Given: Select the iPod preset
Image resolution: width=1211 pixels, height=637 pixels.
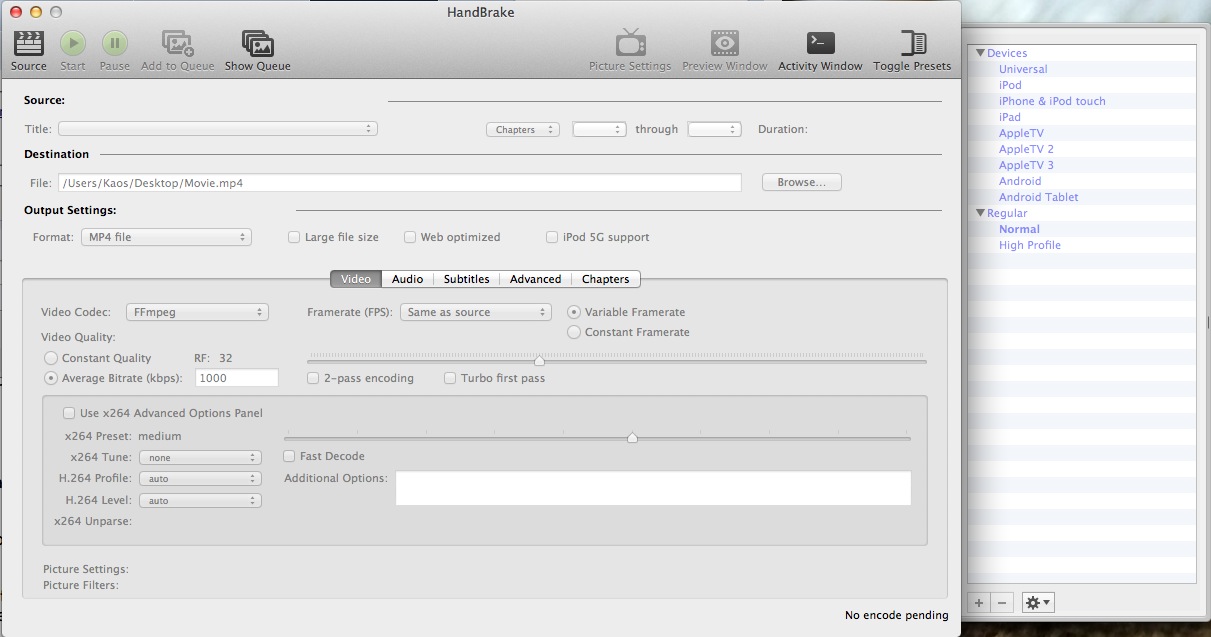Looking at the screenshot, I should tap(1010, 85).
